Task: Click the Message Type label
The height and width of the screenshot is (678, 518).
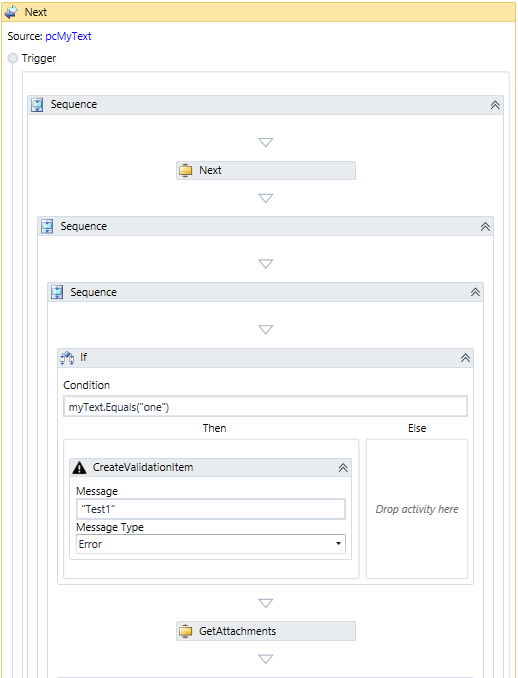Action: pyautogui.click(x=110, y=528)
